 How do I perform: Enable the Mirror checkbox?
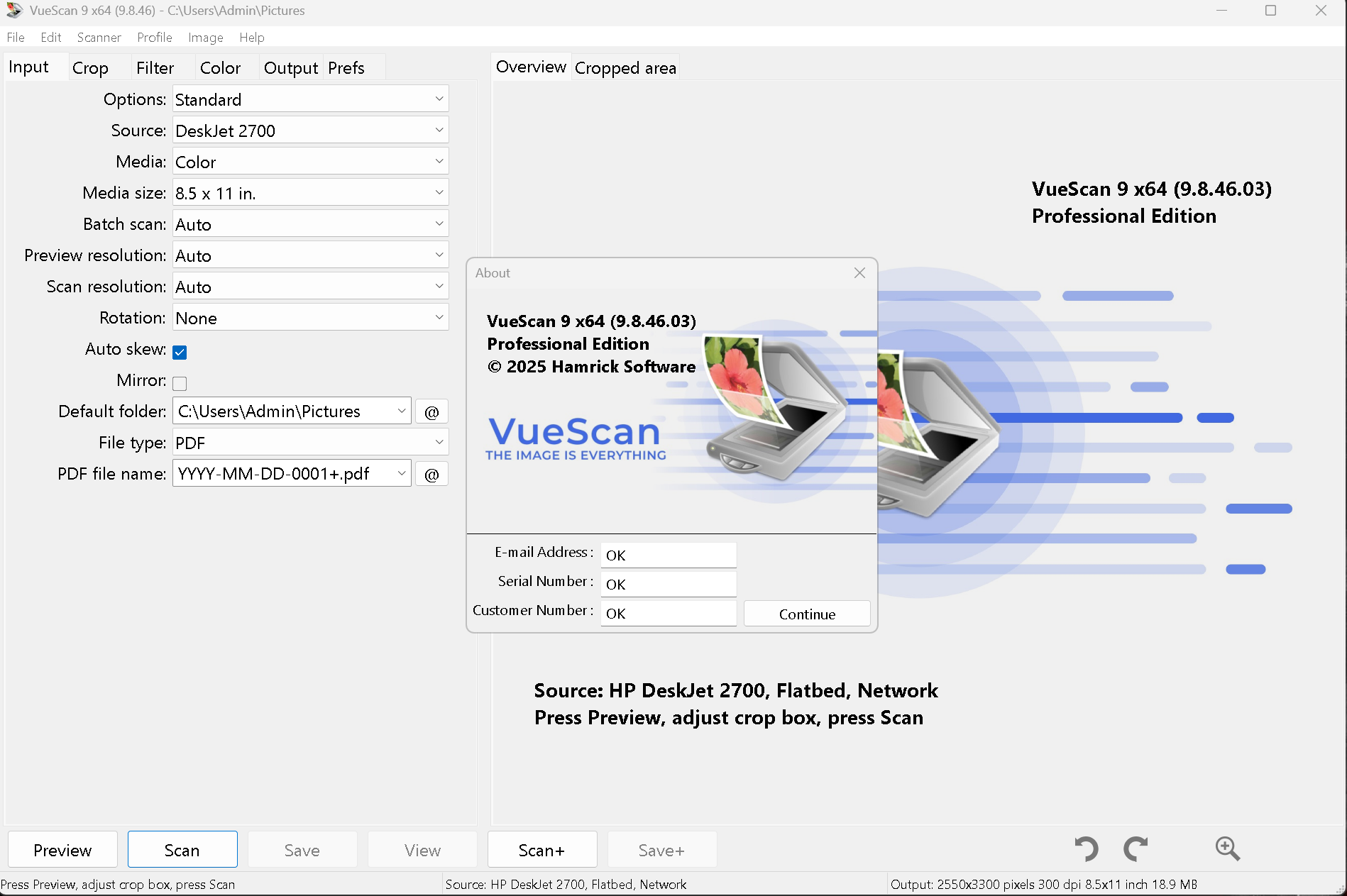click(x=180, y=383)
